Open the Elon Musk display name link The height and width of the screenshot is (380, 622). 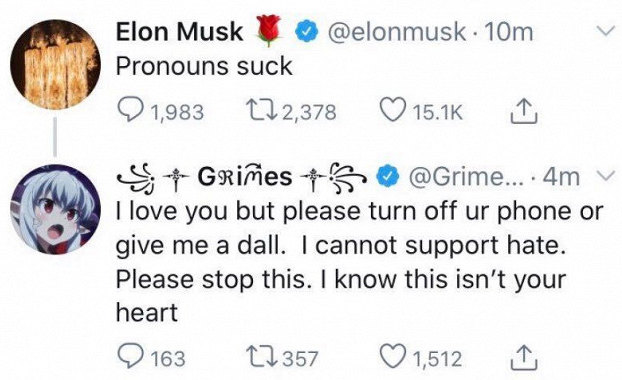(179, 31)
